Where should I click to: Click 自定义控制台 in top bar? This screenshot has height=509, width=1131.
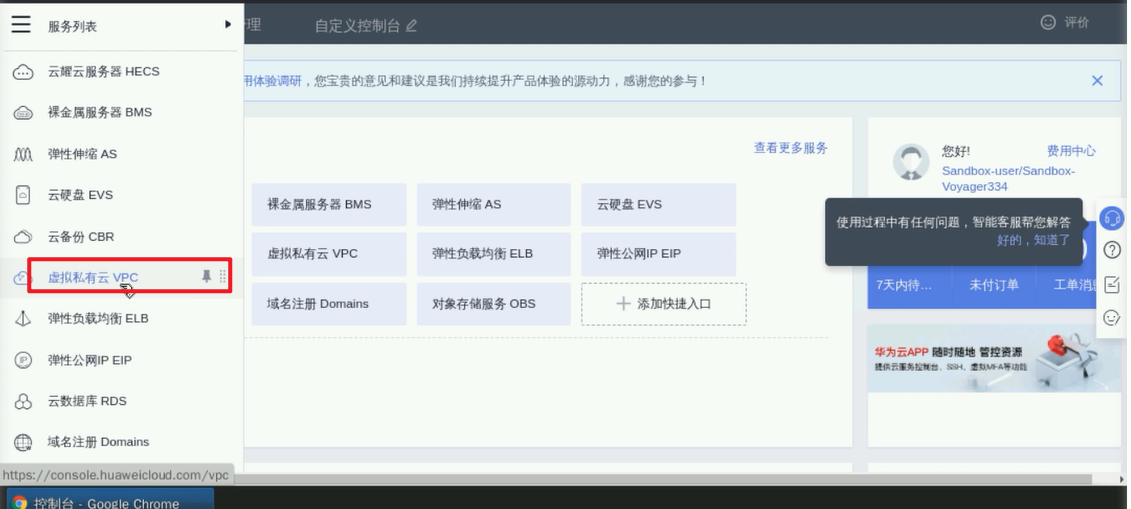[357, 26]
